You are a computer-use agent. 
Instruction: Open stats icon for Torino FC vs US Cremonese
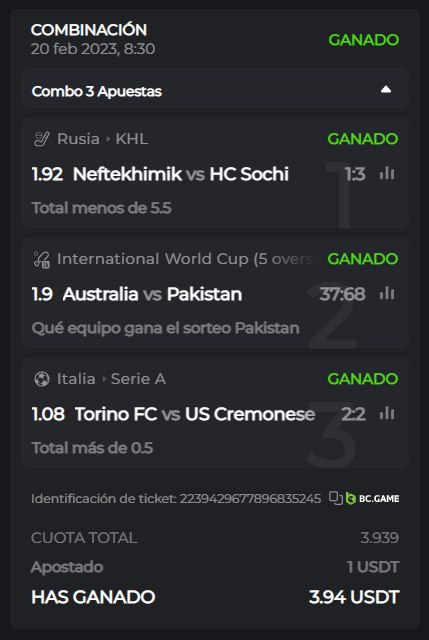point(387,413)
